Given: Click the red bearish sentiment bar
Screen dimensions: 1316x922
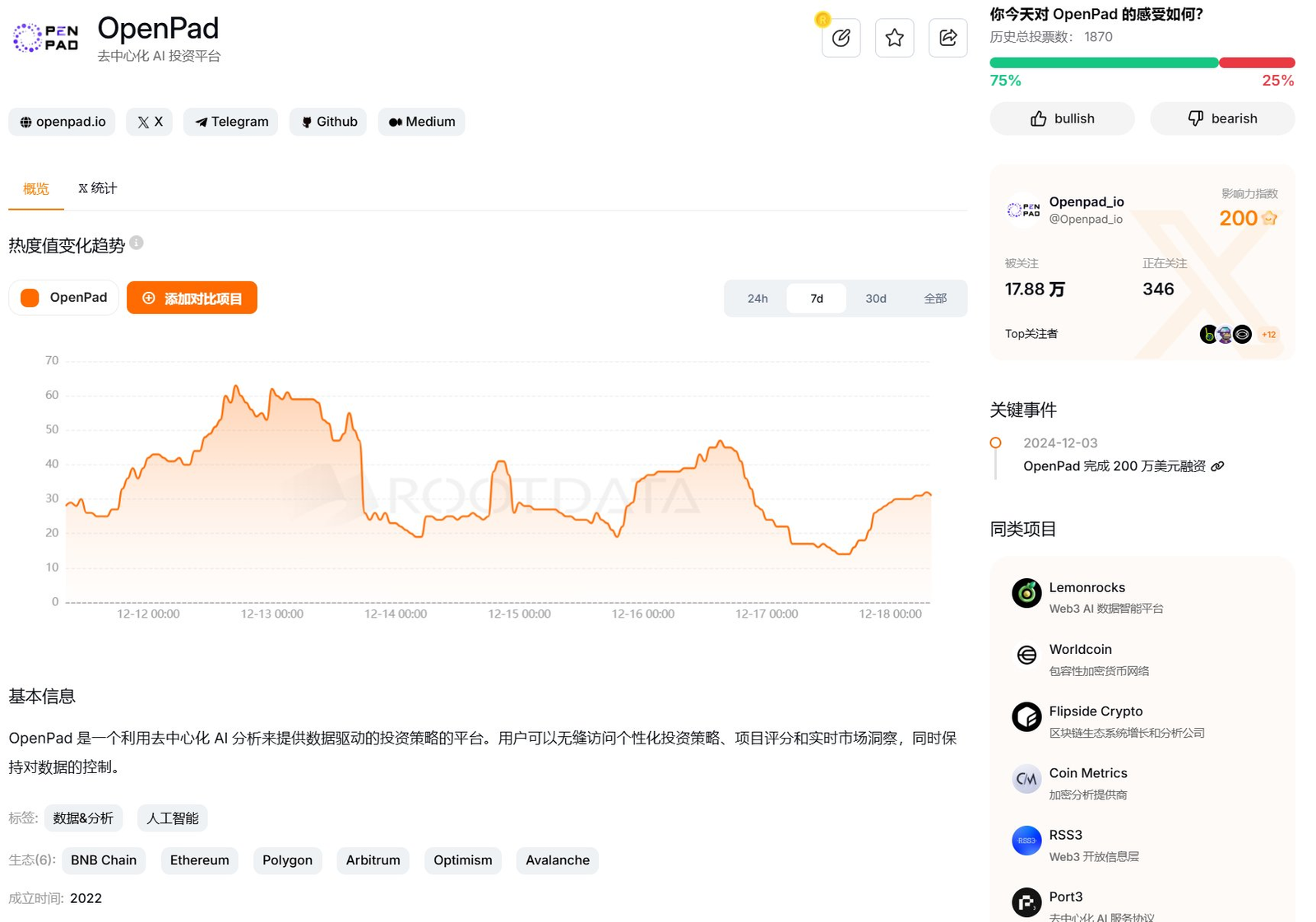Looking at the screenshot, I should (x=1257, y=63).
